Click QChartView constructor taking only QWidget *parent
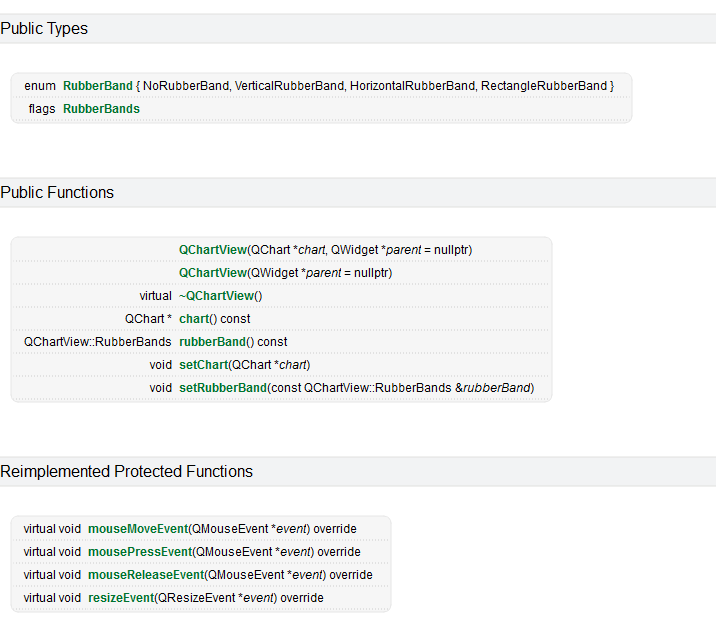The image size is (716, 638). coord(212,272)
